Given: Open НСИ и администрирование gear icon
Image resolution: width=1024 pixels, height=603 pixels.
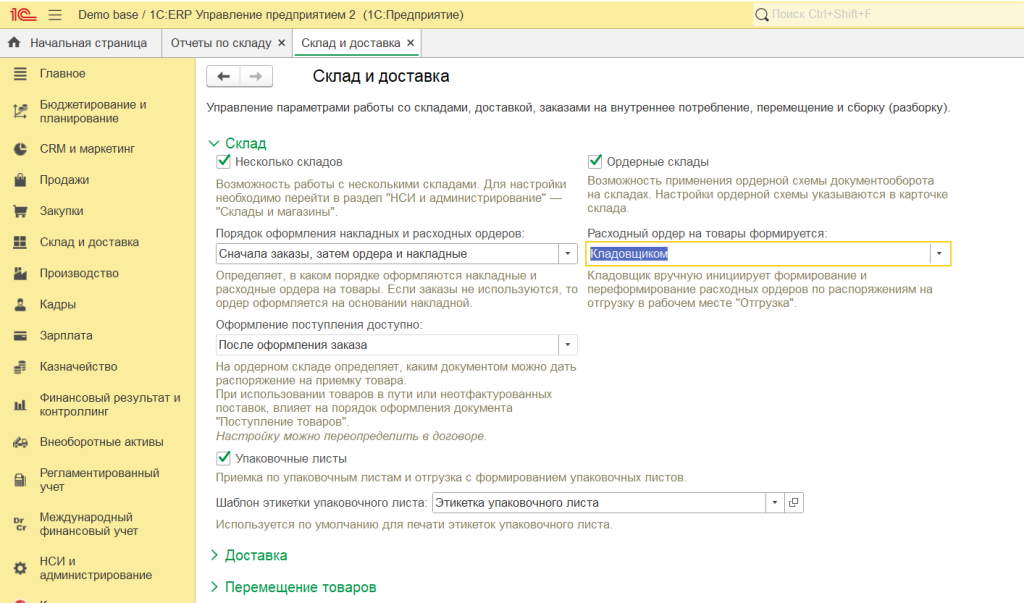Looking at the screenshot, I should click(x=20, y=568).
